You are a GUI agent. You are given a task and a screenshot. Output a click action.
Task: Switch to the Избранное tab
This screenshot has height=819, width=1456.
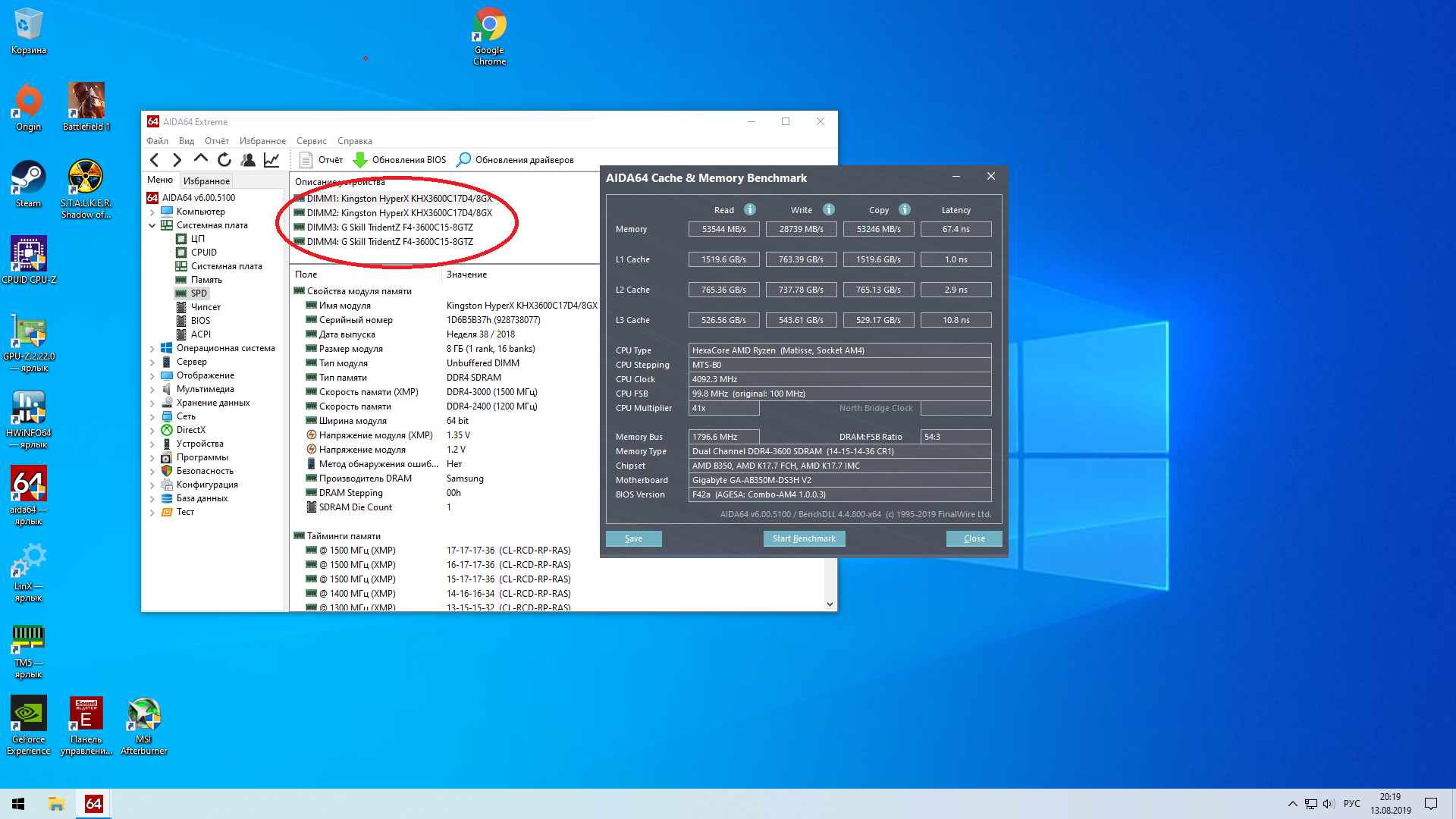click(x=206, y=181)
